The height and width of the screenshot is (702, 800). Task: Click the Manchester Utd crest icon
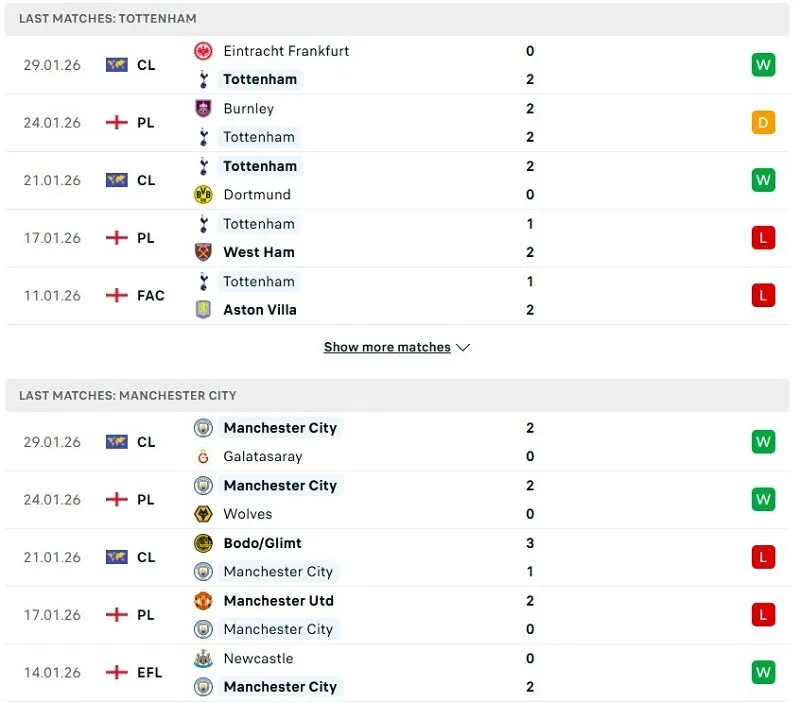(x=203, y=601)
